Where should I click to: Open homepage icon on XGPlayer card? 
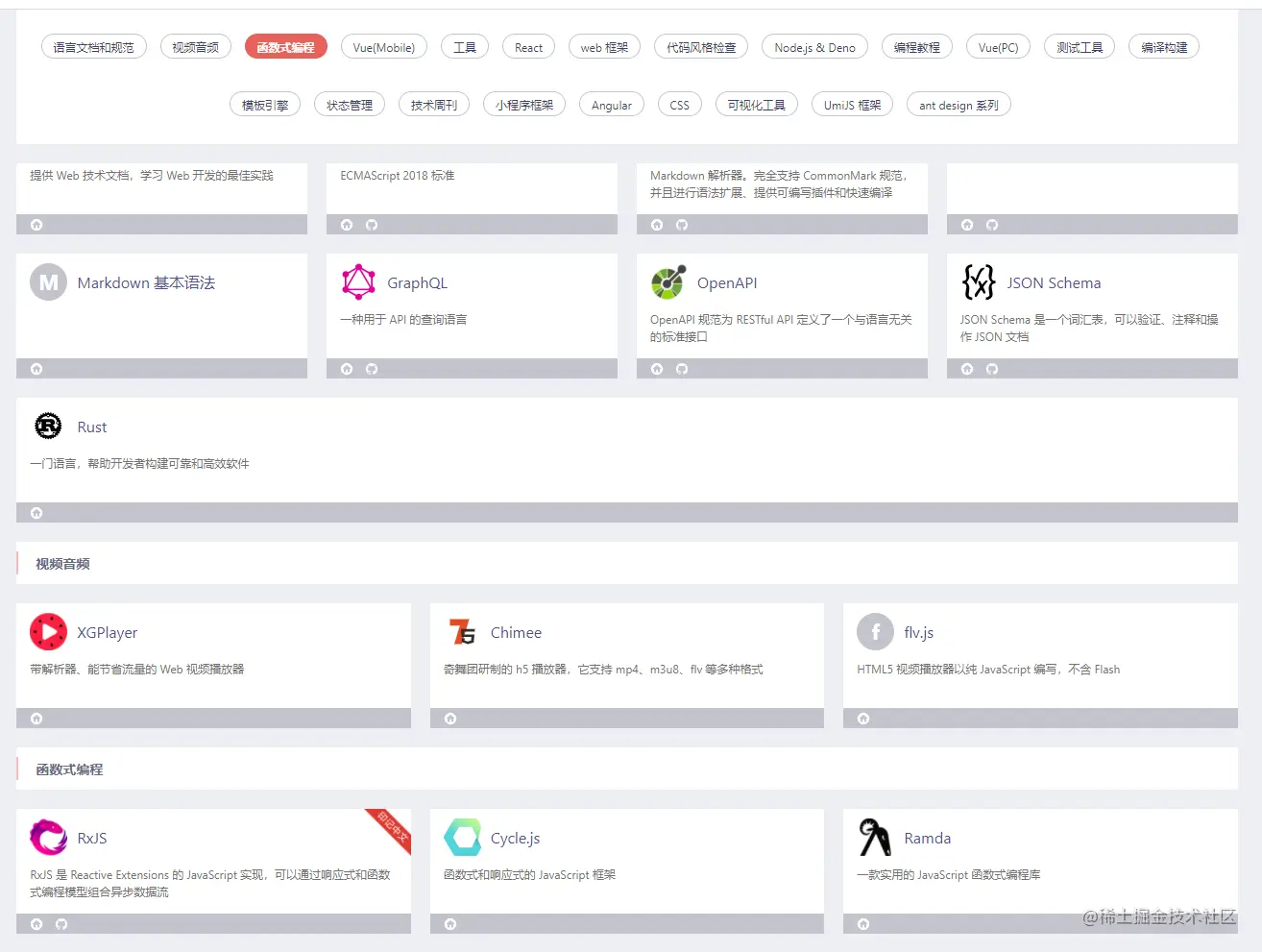(x=36, y=719)
